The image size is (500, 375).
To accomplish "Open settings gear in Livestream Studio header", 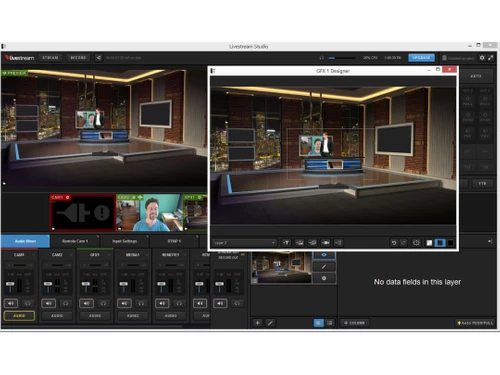I will 482,58.
